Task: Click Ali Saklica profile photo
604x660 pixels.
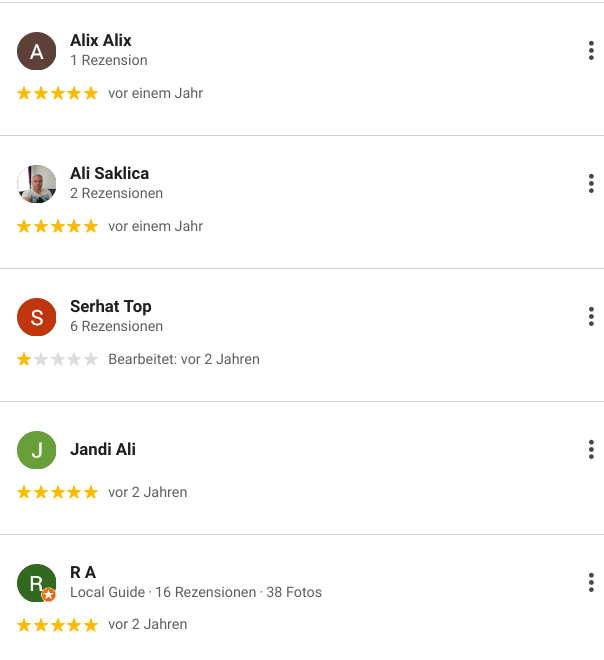Action: [x=37, y=184]
